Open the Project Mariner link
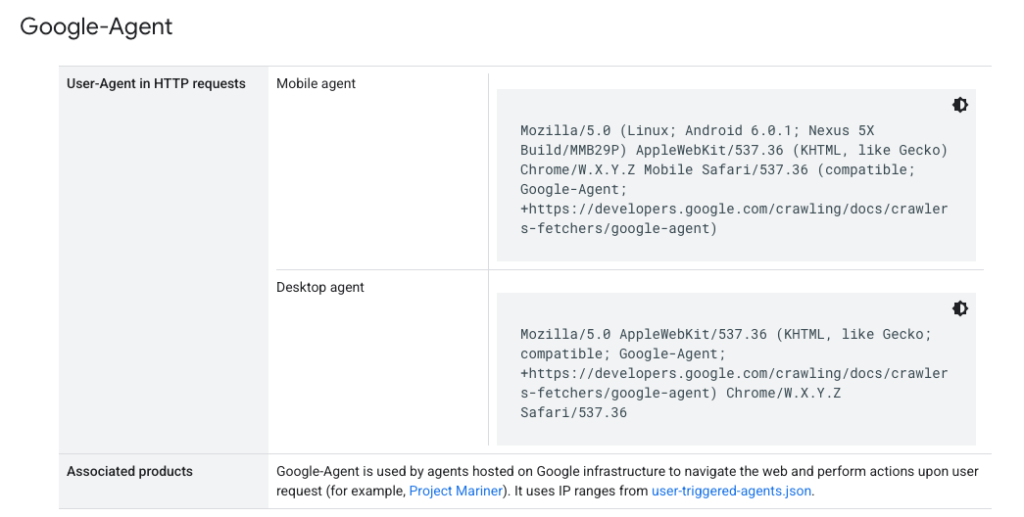Image resolution: width=1024 pixels, height=517 pixels. [x=459, y=491]
